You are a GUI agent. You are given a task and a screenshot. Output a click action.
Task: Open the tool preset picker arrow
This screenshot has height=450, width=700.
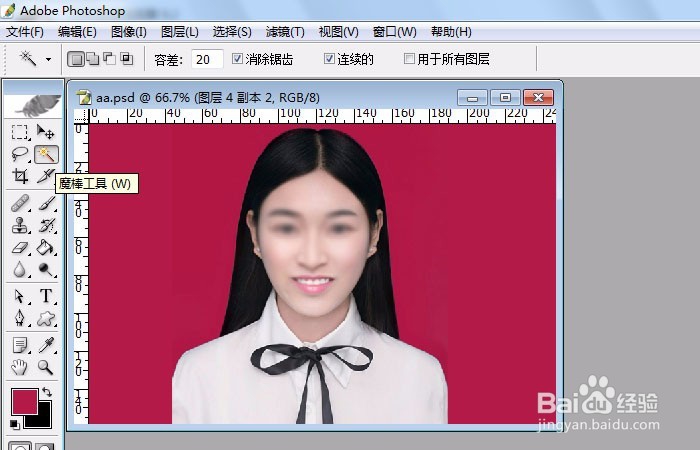click(x=48, y=59)
